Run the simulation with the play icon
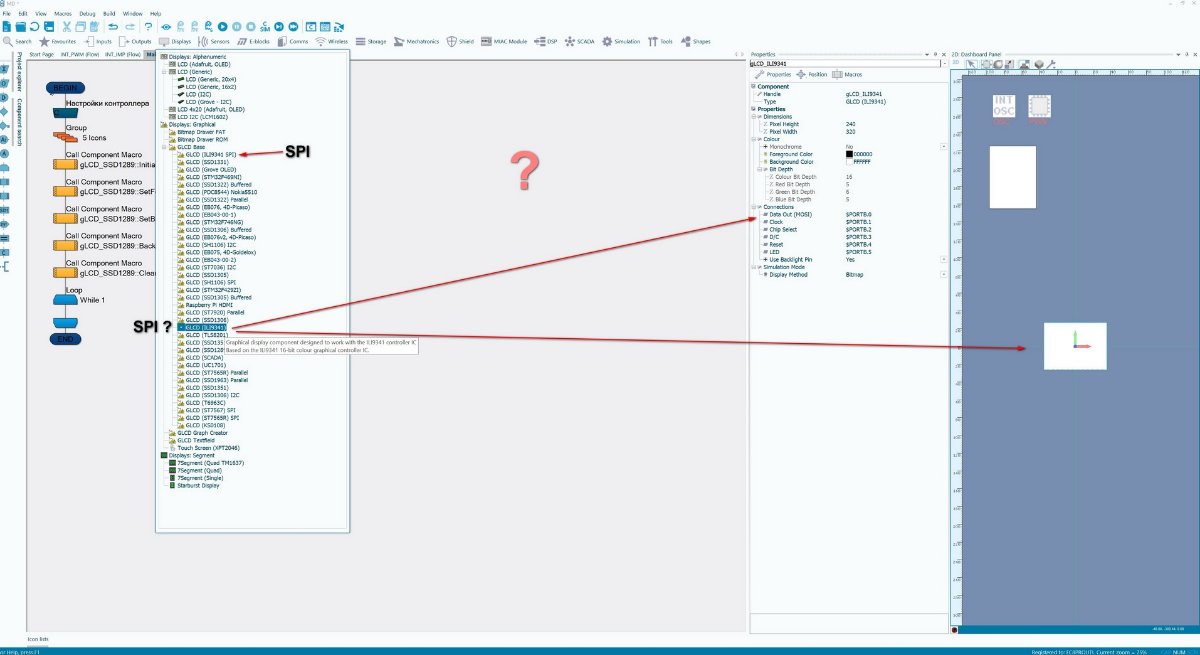This screenshot has height=655, width=1200. tap(222, 27)
